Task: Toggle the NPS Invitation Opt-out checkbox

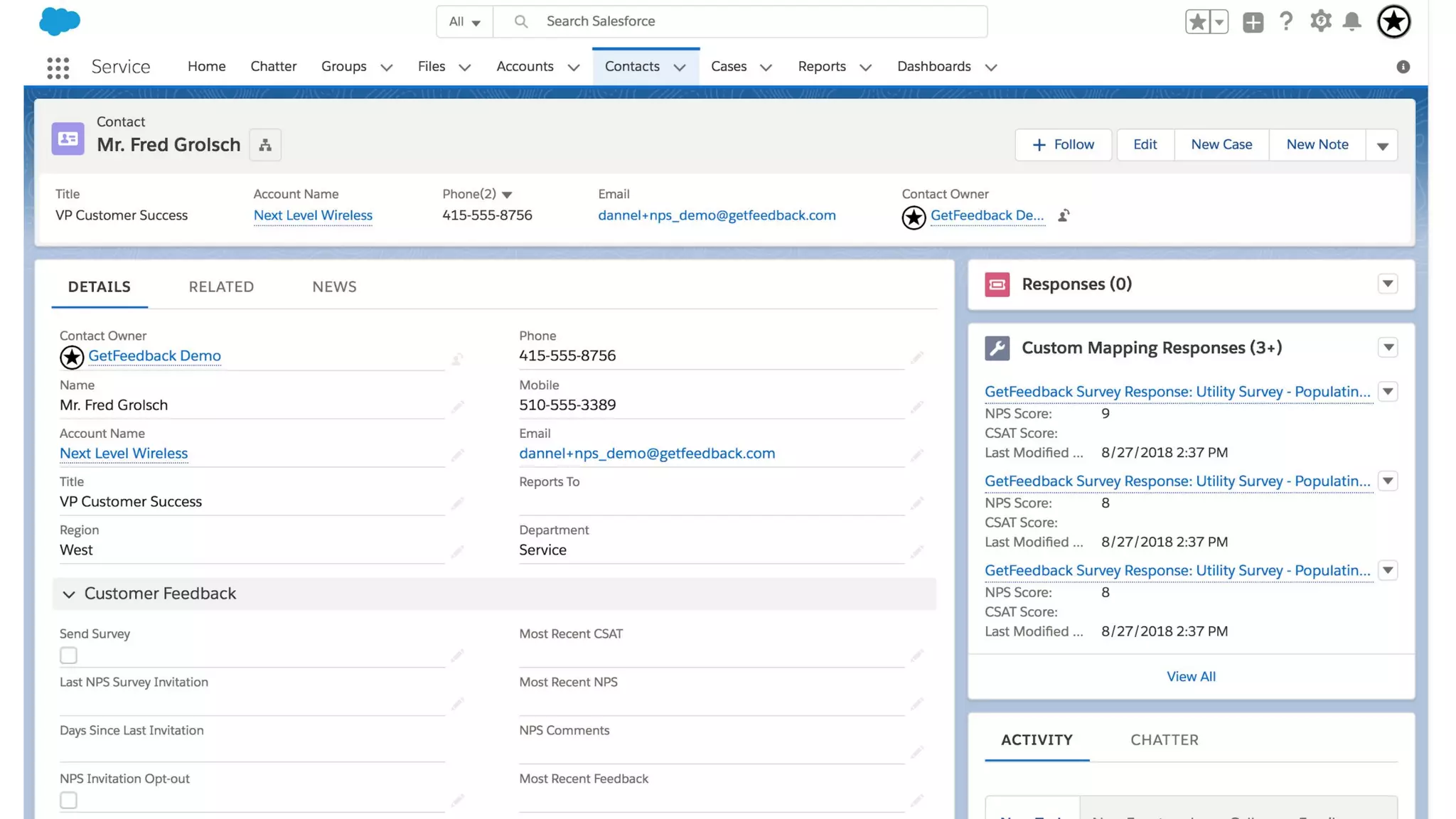Action: coord(68,801)
